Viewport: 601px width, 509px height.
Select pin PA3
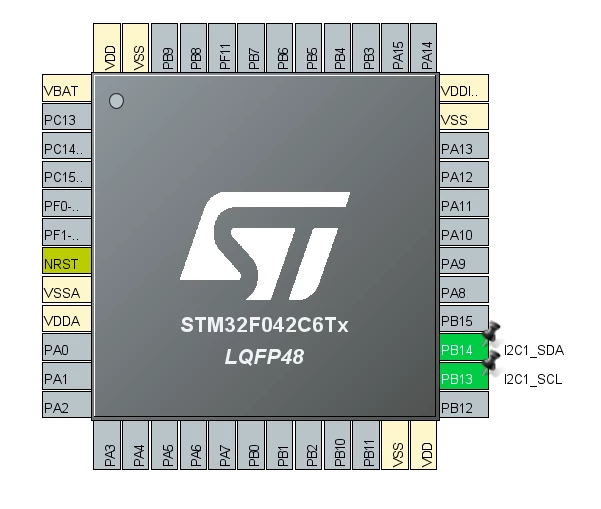pyautogui.click(x=107, y=445)
